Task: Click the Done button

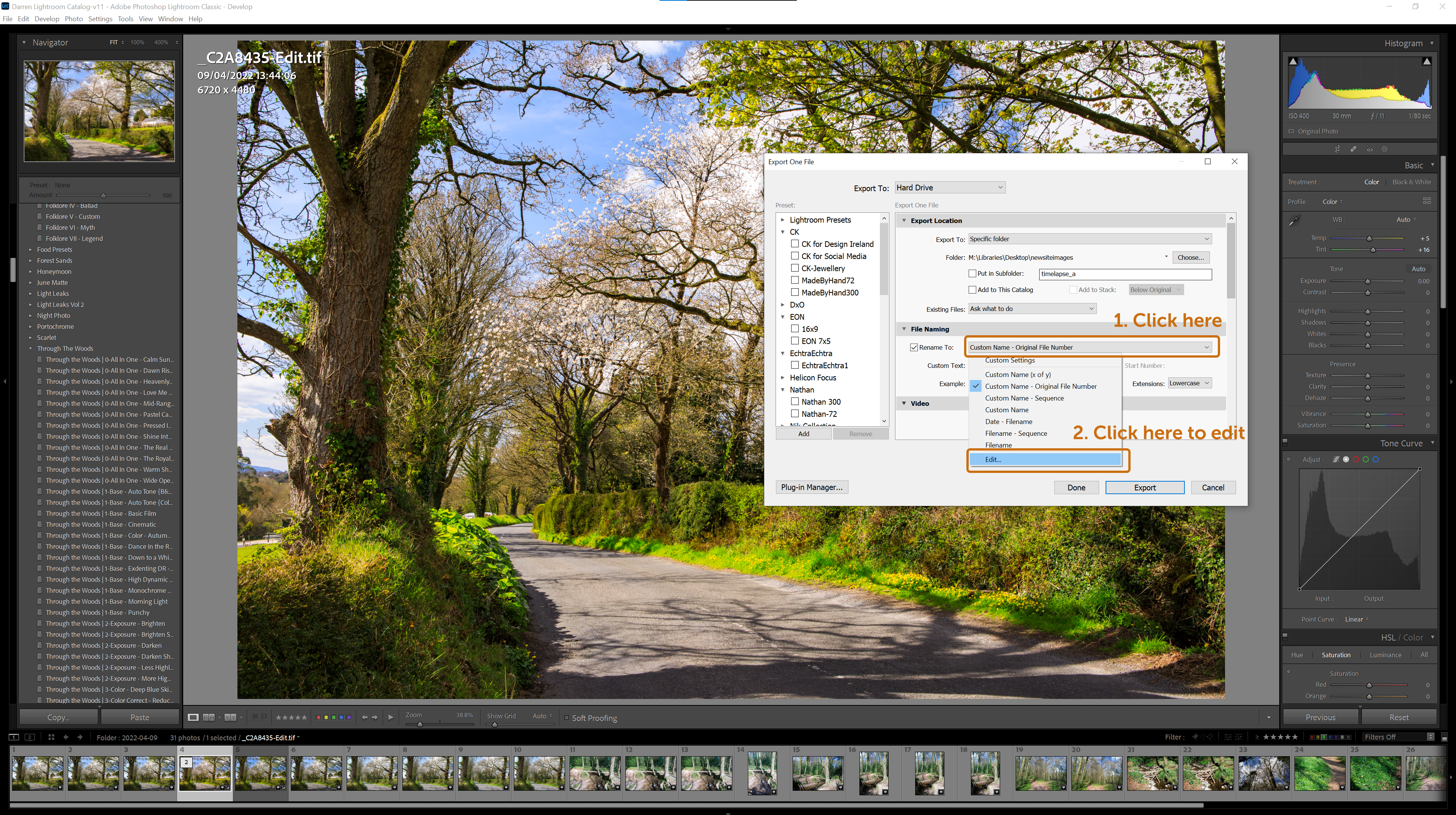Action: [1076, 487]
